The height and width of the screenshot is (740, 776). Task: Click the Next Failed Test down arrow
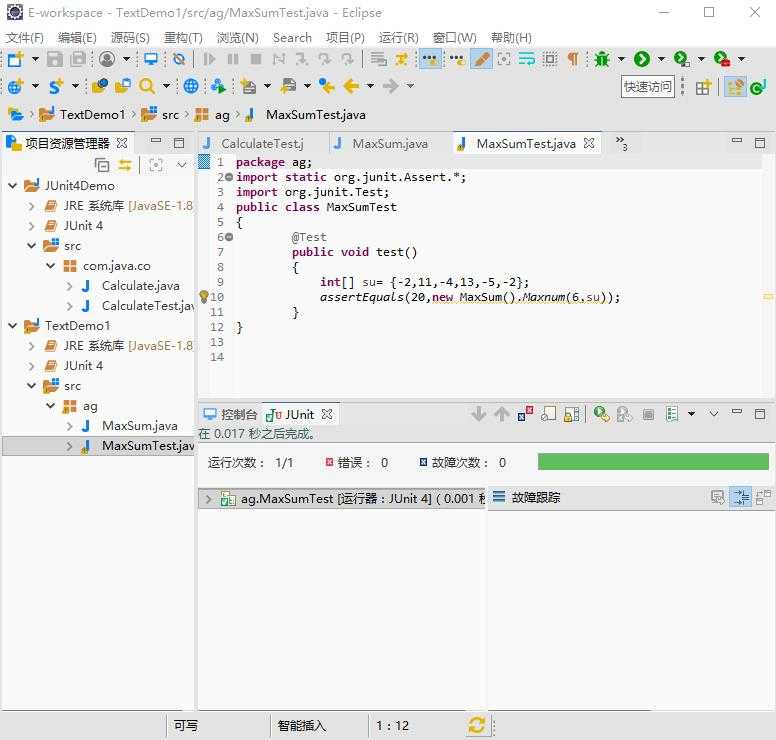479,414
